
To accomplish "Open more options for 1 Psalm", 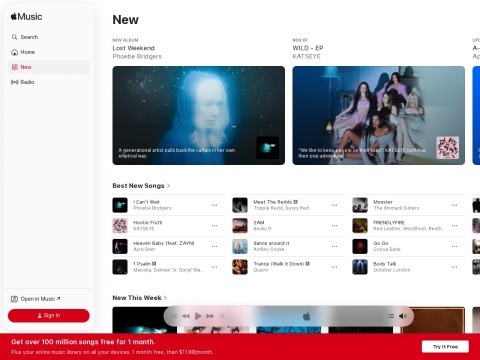I will (214, 267).
